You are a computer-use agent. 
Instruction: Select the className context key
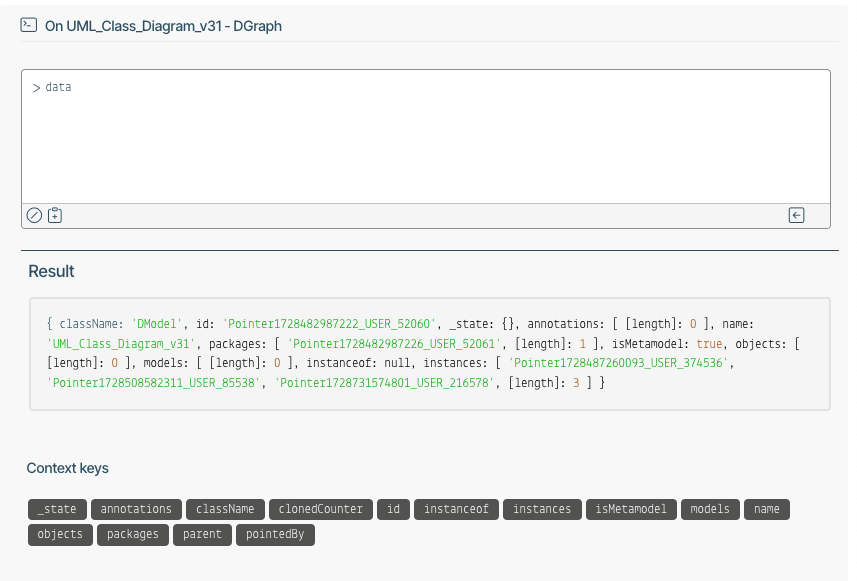click(x=225, y=509)
